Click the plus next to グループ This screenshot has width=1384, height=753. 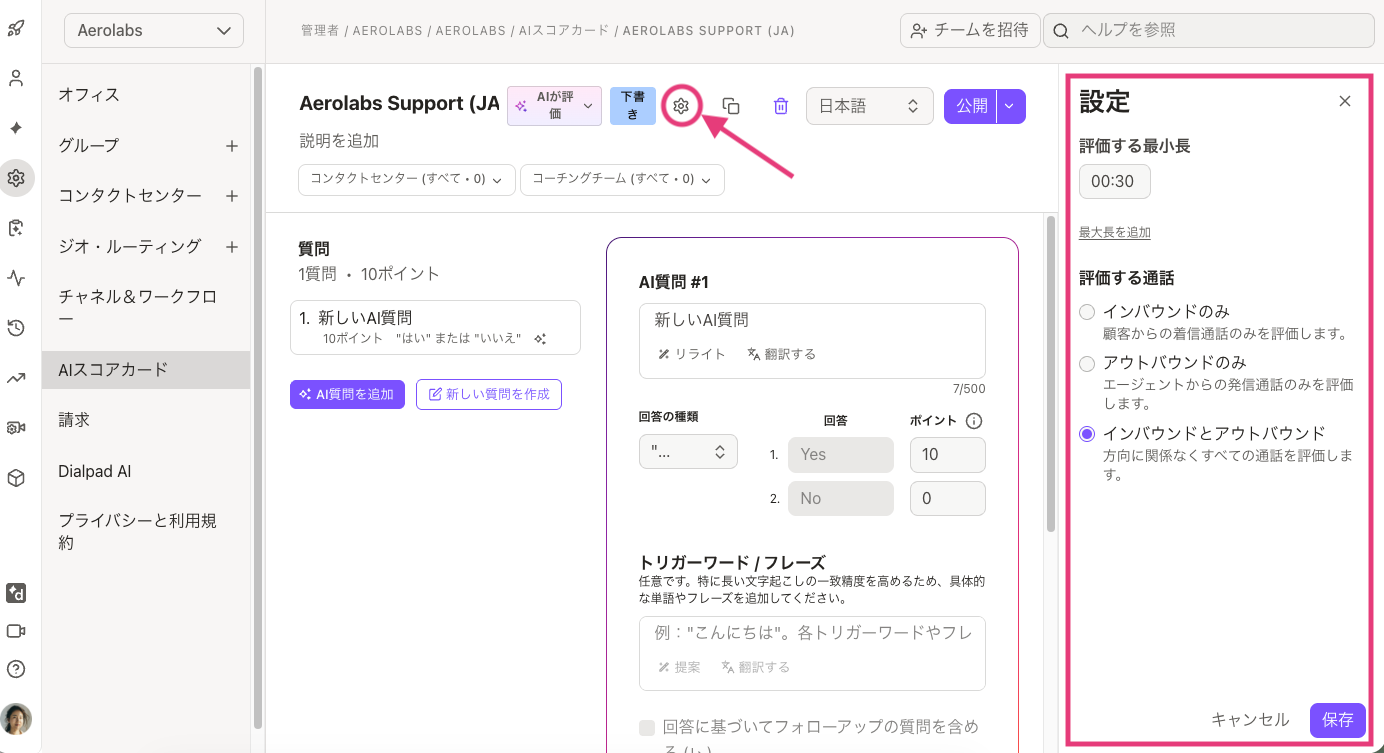[232, 146]
